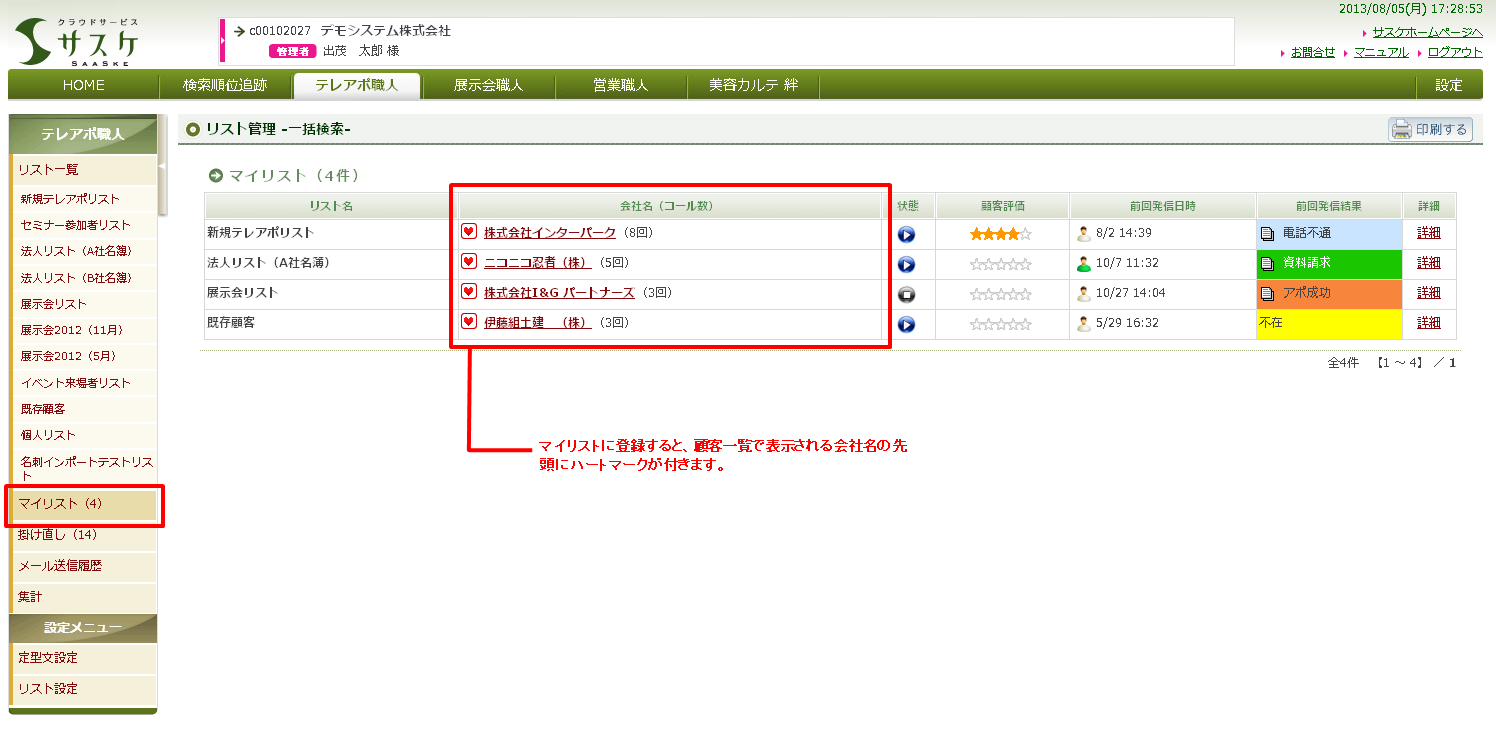Open 既存顧客 in the sidebar
Image resolution: width=1496 pixels, height=731 pixels.
tap(85, 409)
